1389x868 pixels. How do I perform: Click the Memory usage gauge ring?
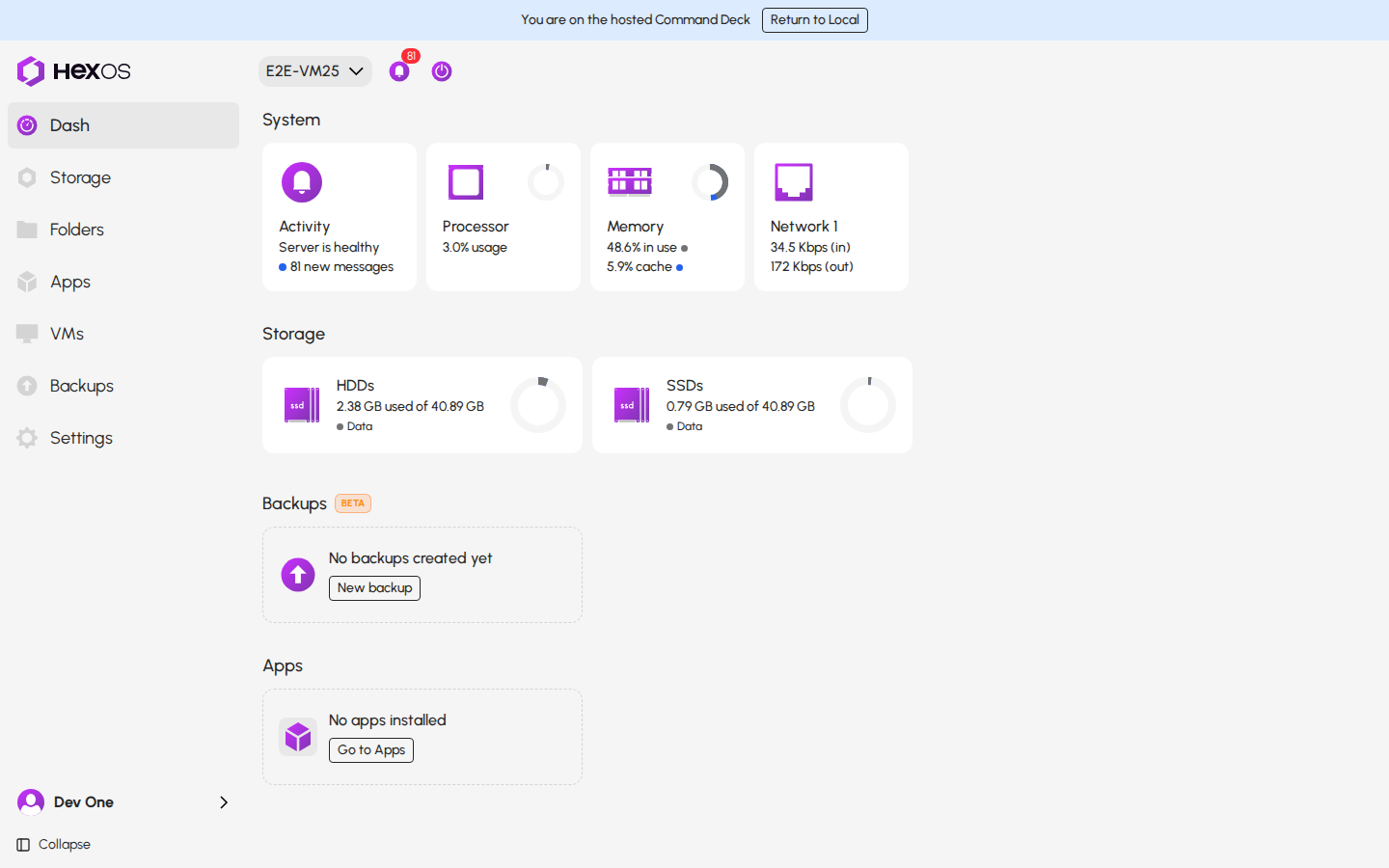click(x=710, y=182)
